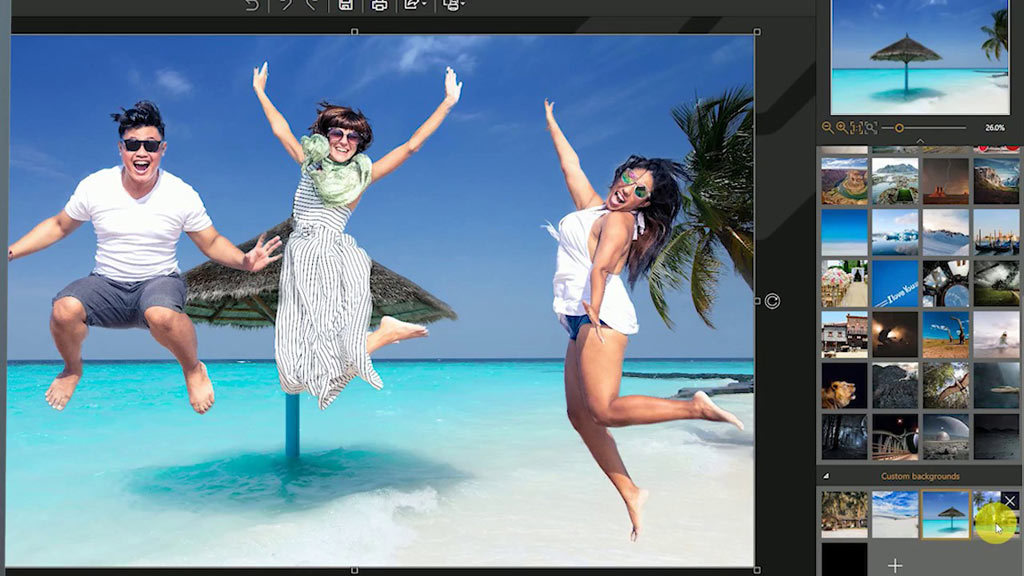Click the zoom in magnifier icon

click(x=842, y=128)
